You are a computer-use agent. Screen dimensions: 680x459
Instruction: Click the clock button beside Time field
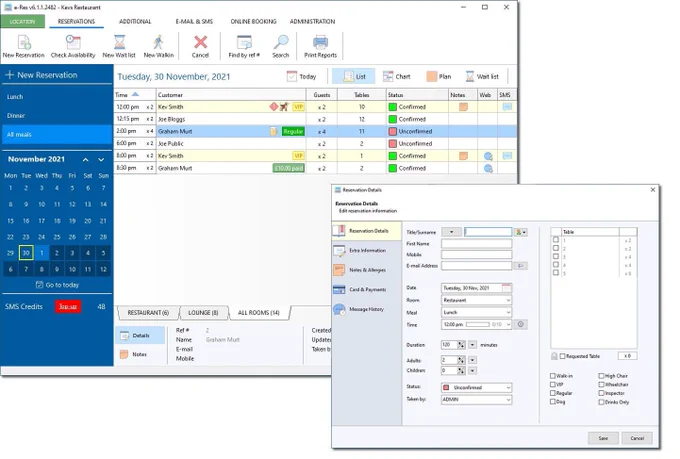pyautogui.click(x=520, y=324)
